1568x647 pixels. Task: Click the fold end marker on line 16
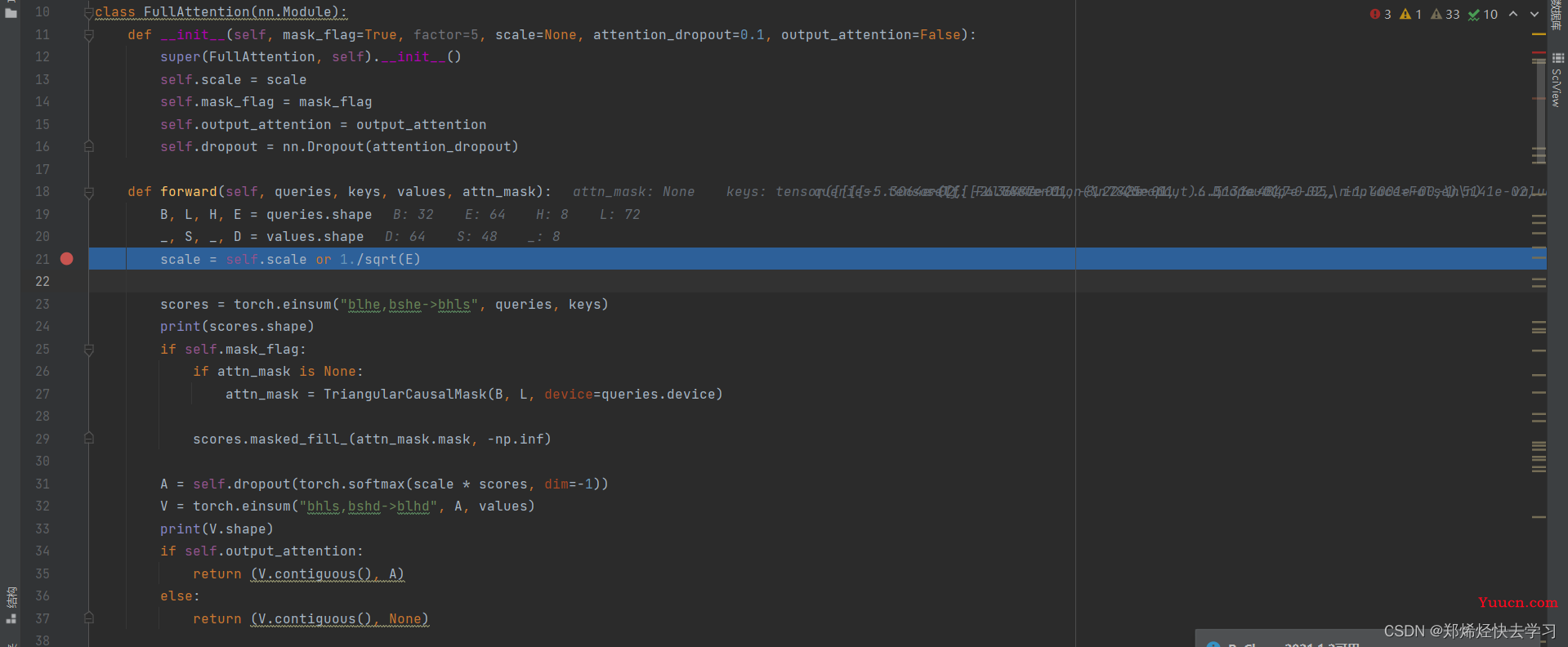(x=89, y=147)
